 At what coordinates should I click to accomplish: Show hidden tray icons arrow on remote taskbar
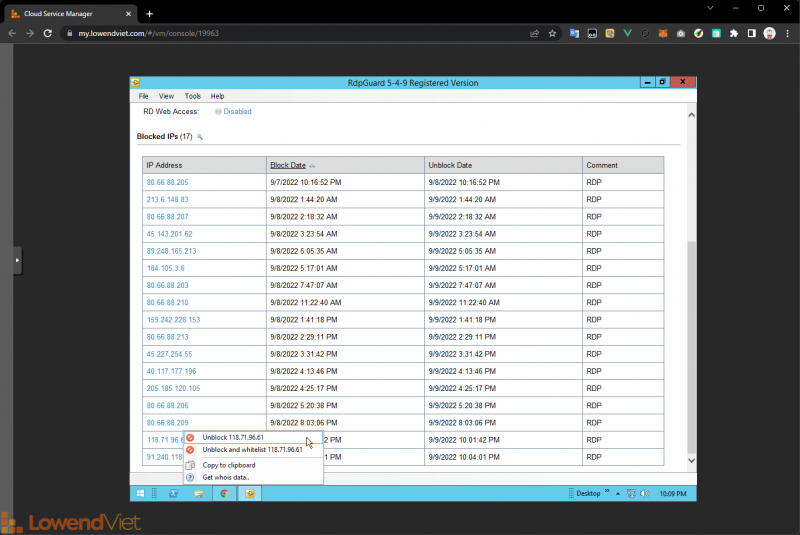pyautogui.click(x=618, y=494)
